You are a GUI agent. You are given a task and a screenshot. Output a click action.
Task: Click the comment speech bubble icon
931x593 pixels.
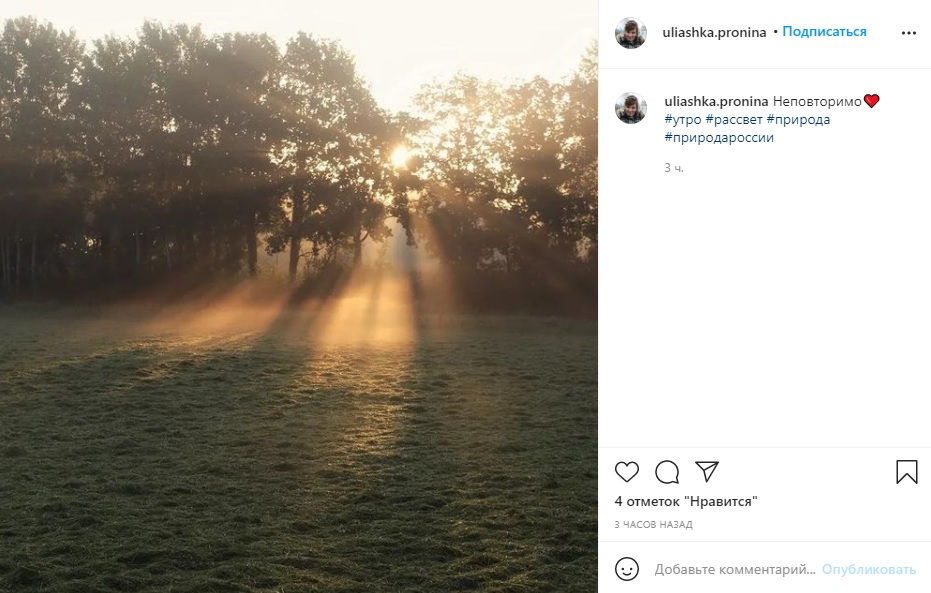pyautogui.click(x=667, y=472)
